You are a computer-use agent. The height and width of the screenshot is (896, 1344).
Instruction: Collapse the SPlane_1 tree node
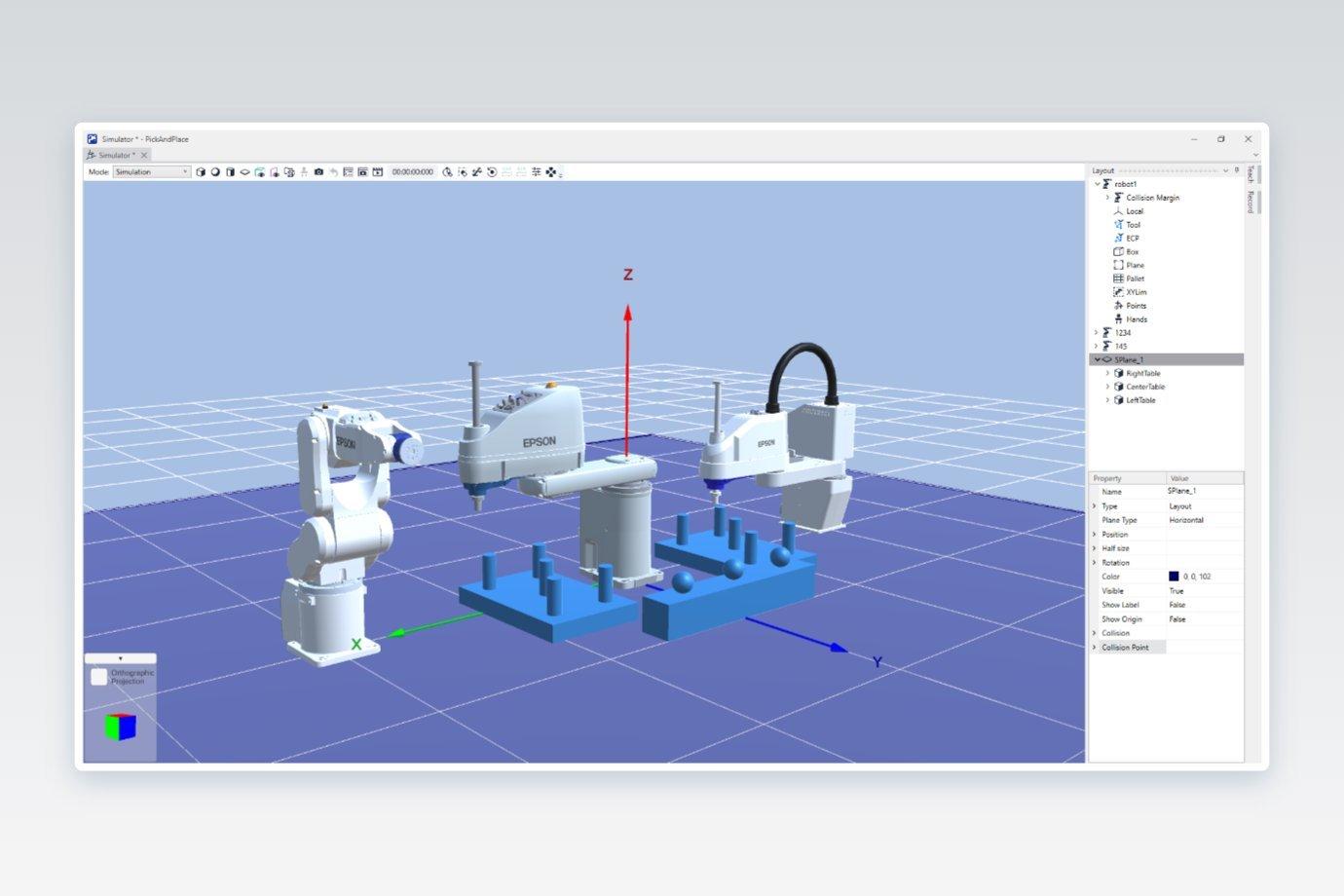coord(1097,359)
